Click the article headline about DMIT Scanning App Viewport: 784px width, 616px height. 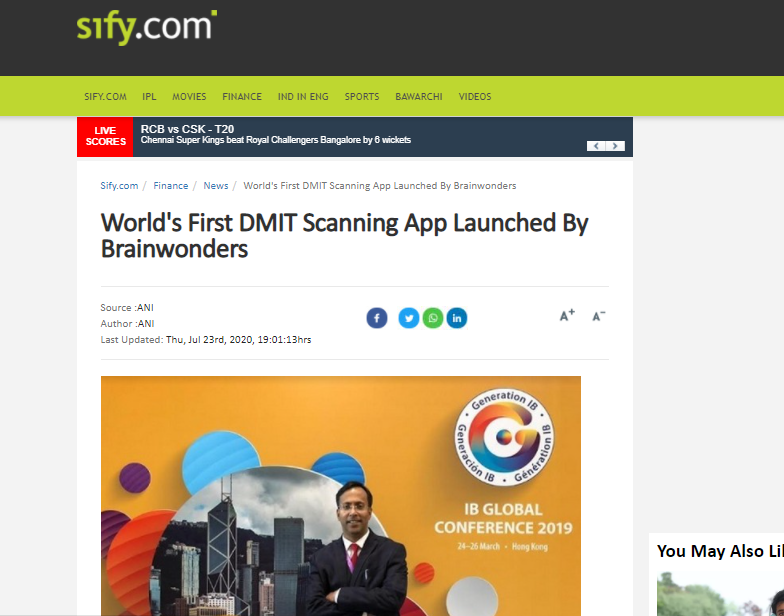click(x=344, y=236)
